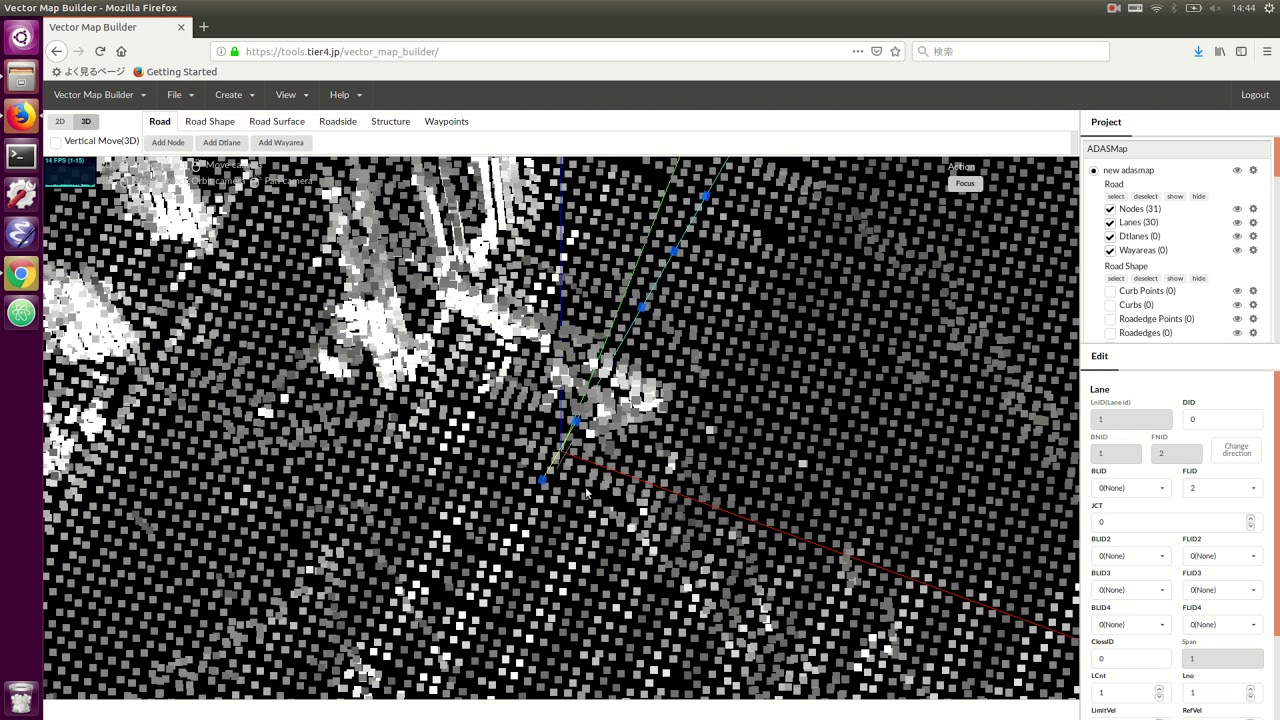The width and height of the screenshot is (1280, 720).
Task: Check the Curb Points (0) checkbox
Action: 1110,291
